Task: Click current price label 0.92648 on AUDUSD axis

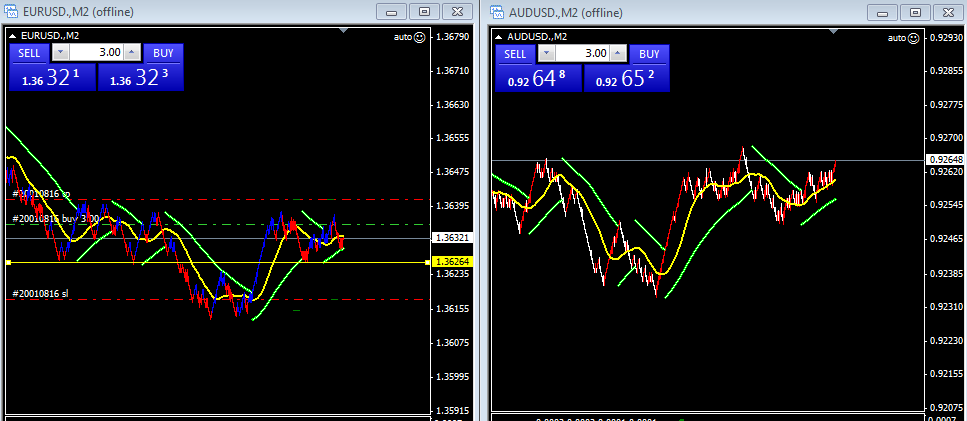Action: point(943,160)
